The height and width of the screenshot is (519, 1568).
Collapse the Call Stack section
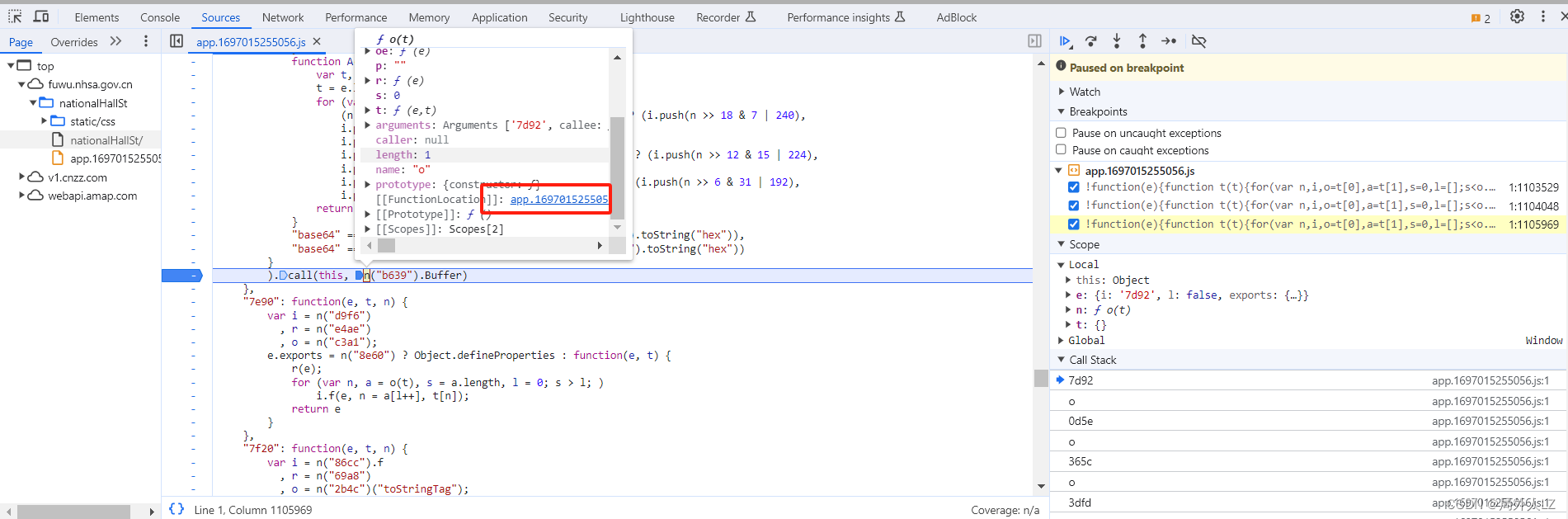tap(1062, 360)
